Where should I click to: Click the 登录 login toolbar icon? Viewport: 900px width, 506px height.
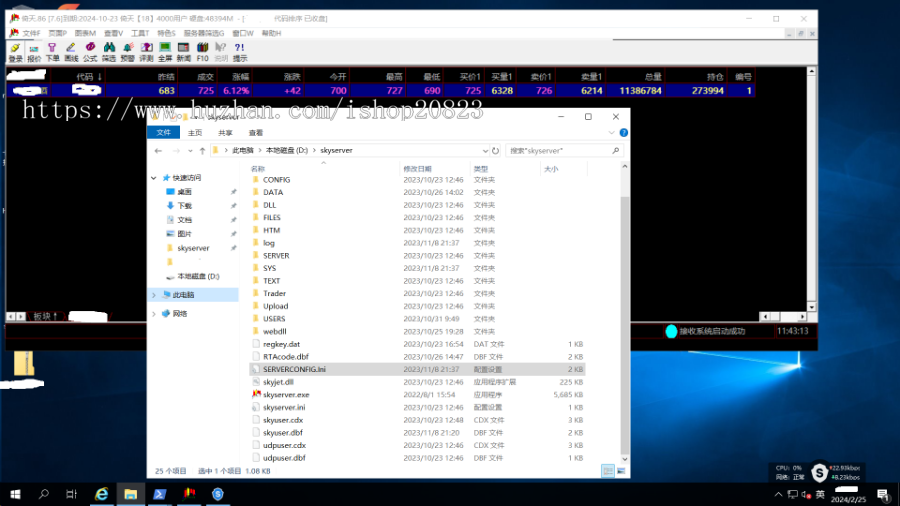[x=15, y=52]
